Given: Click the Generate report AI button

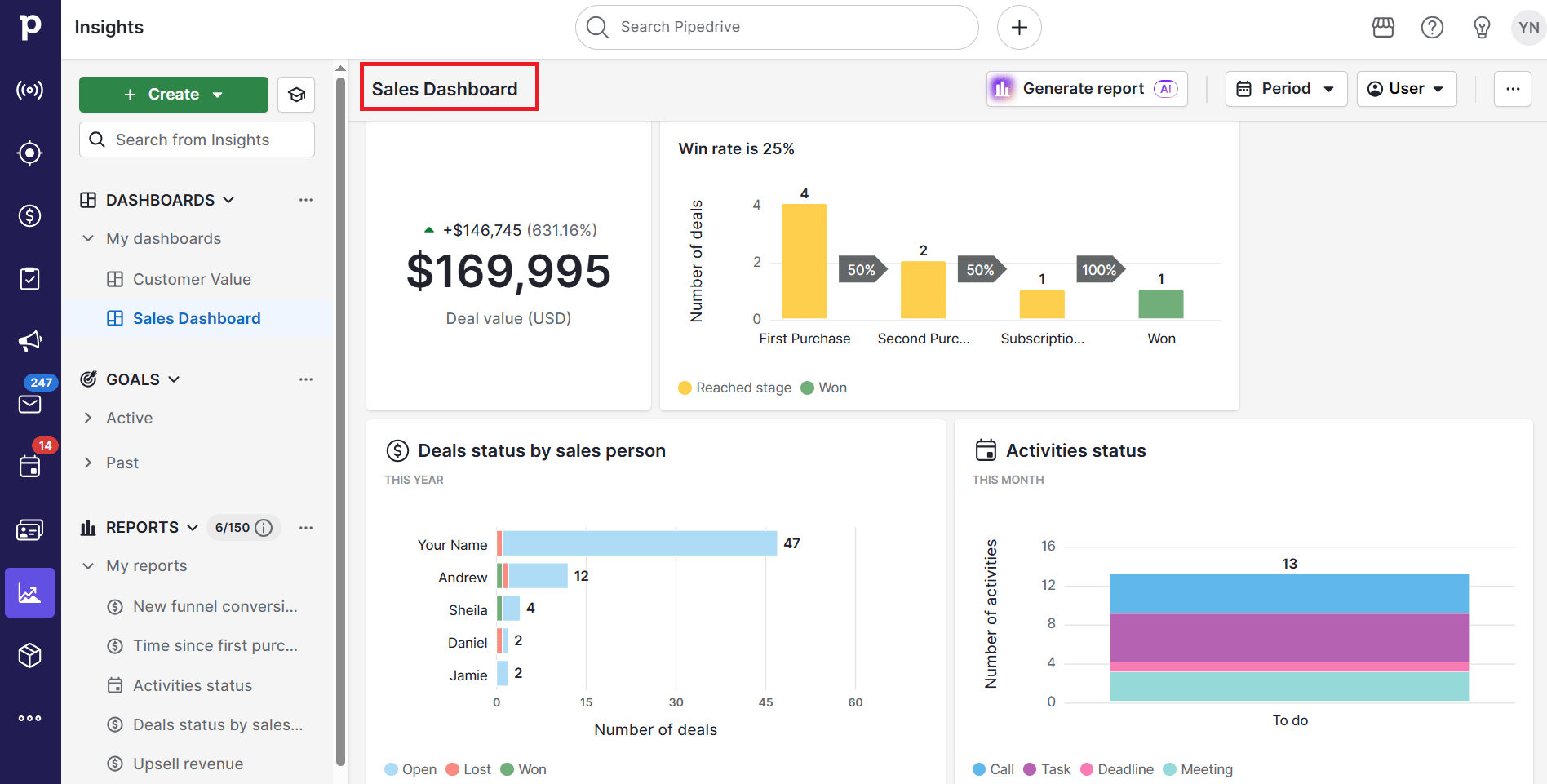Looking at the screenshot, I should [1086, 88].
